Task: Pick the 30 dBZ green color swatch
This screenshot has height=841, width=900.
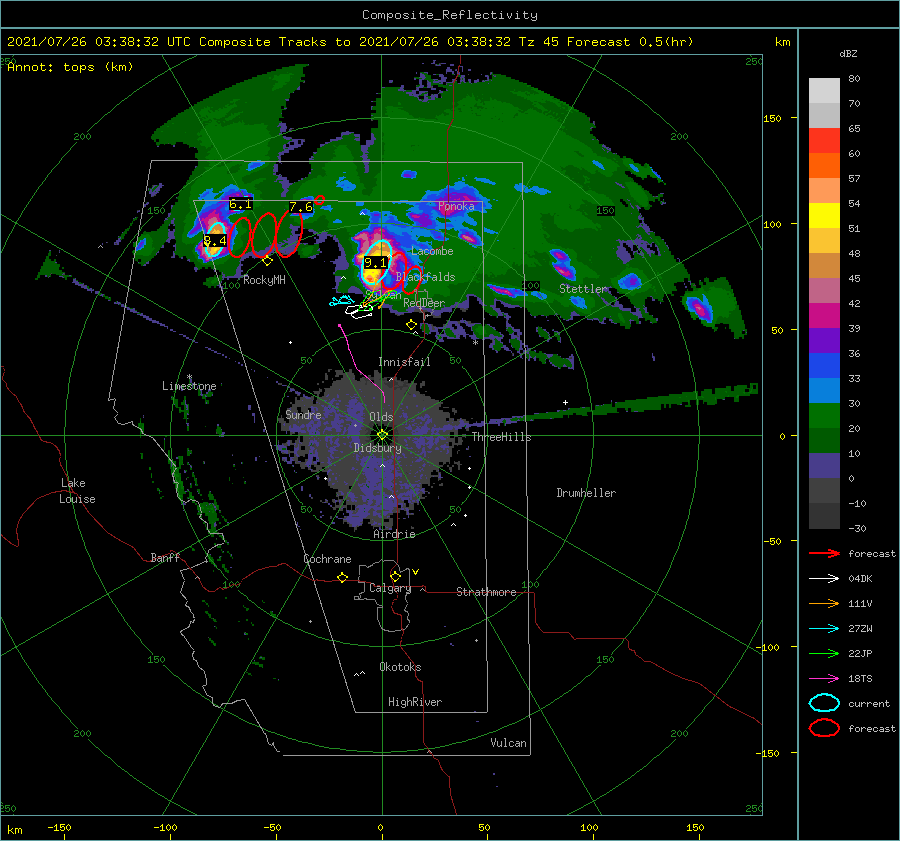Action: 824,416
